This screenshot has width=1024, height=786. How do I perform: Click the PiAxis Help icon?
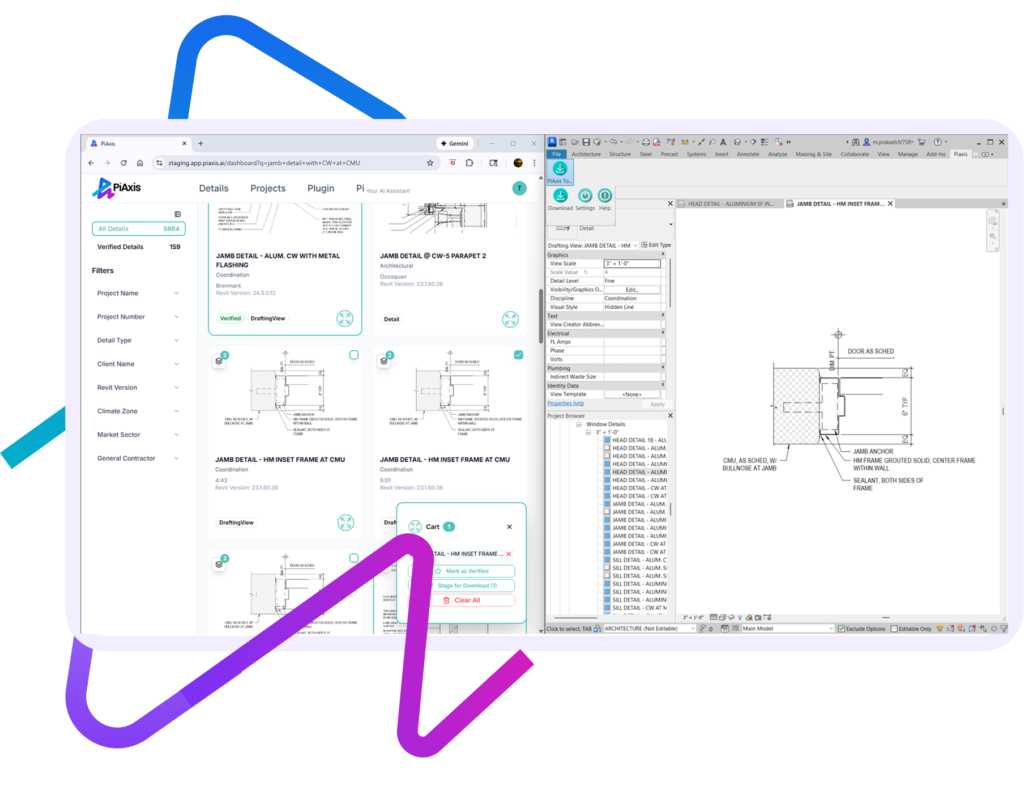[x=605, y=195]
